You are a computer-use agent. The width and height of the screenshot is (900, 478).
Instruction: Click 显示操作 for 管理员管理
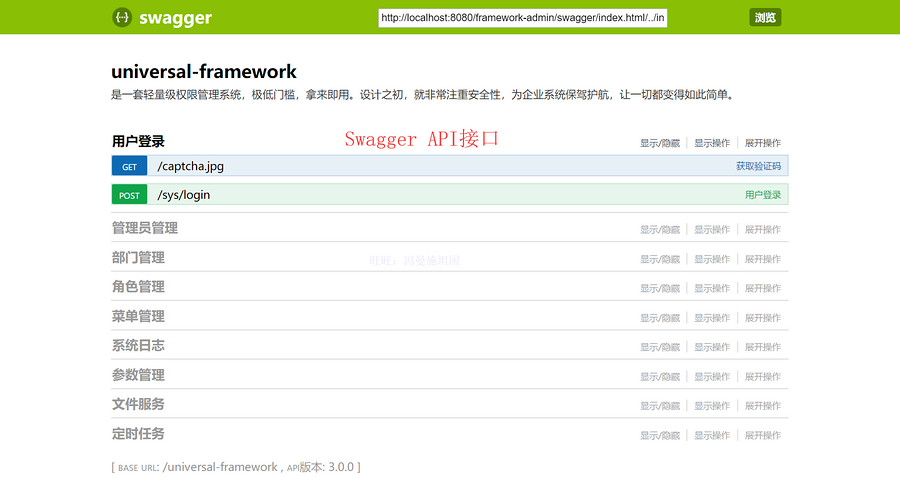tap(712, 230)
